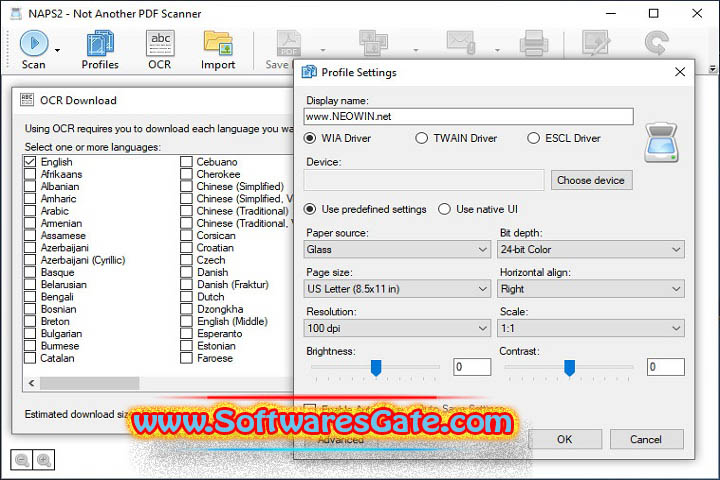Viewport: 720px width, 480px height.
Task: Click the zoom out magnifier icon
Action: [x=22, y=459]
